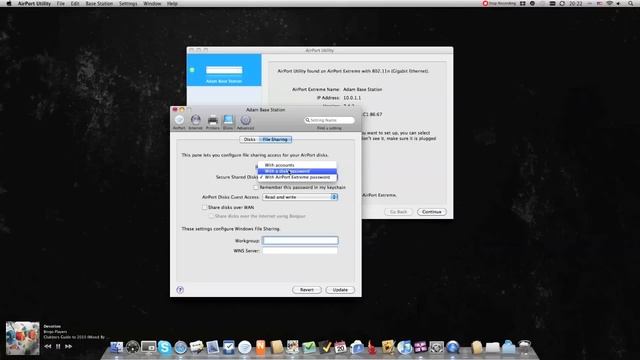The image size is (640, 360).
Task: Open the orange N app in the Dock
Action: [260, 347]
